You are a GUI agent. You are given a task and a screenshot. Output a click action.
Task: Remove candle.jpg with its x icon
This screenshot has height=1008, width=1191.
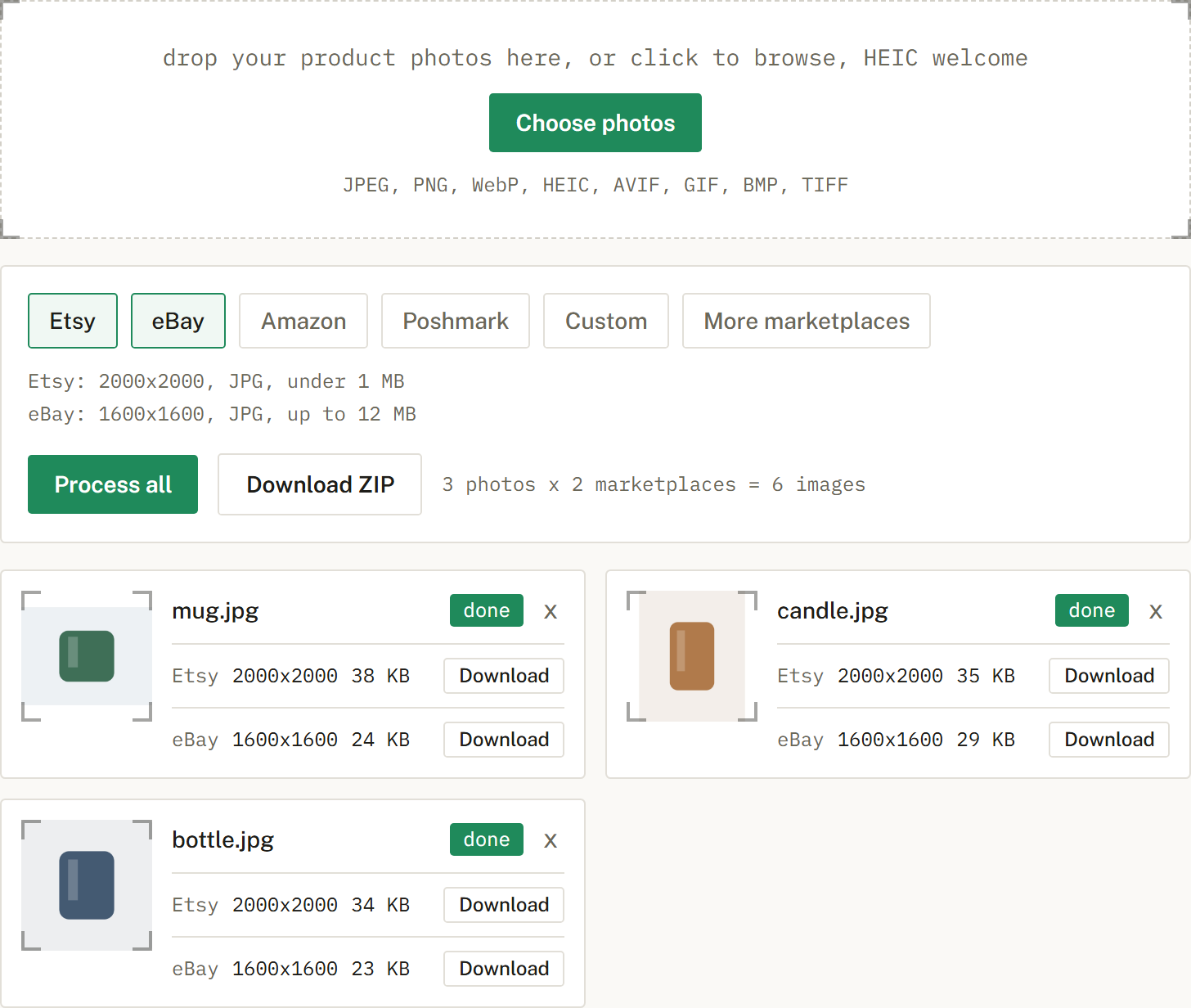(x=1156, y=611)
